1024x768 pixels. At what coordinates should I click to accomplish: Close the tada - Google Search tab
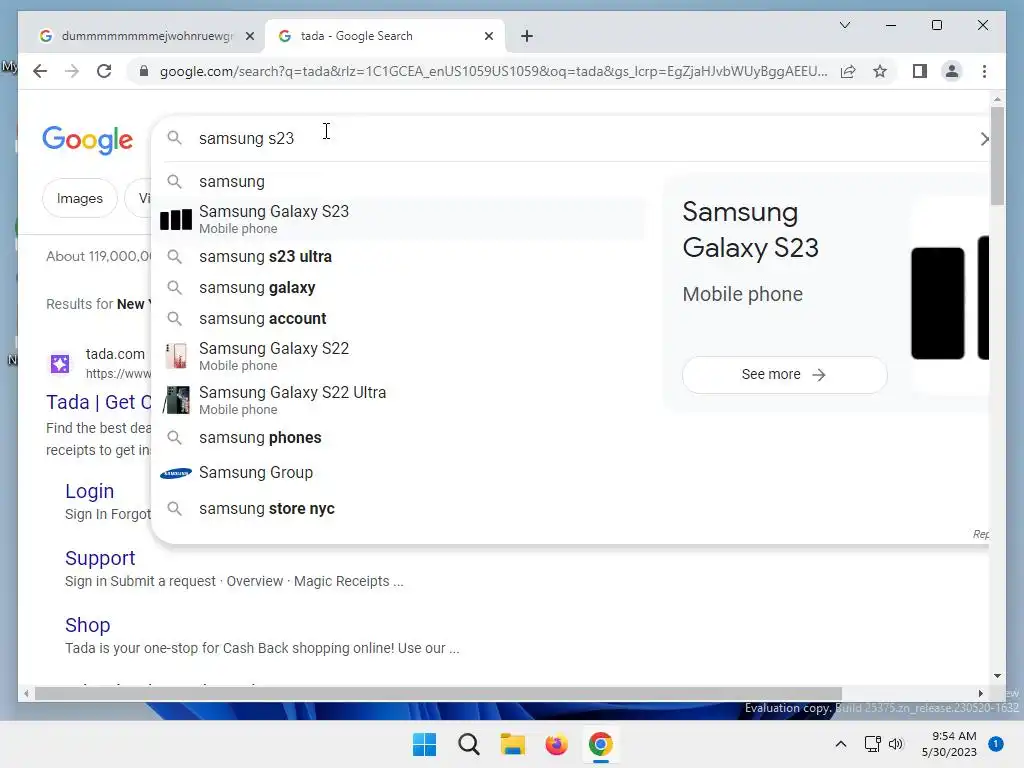click(488, 36)
